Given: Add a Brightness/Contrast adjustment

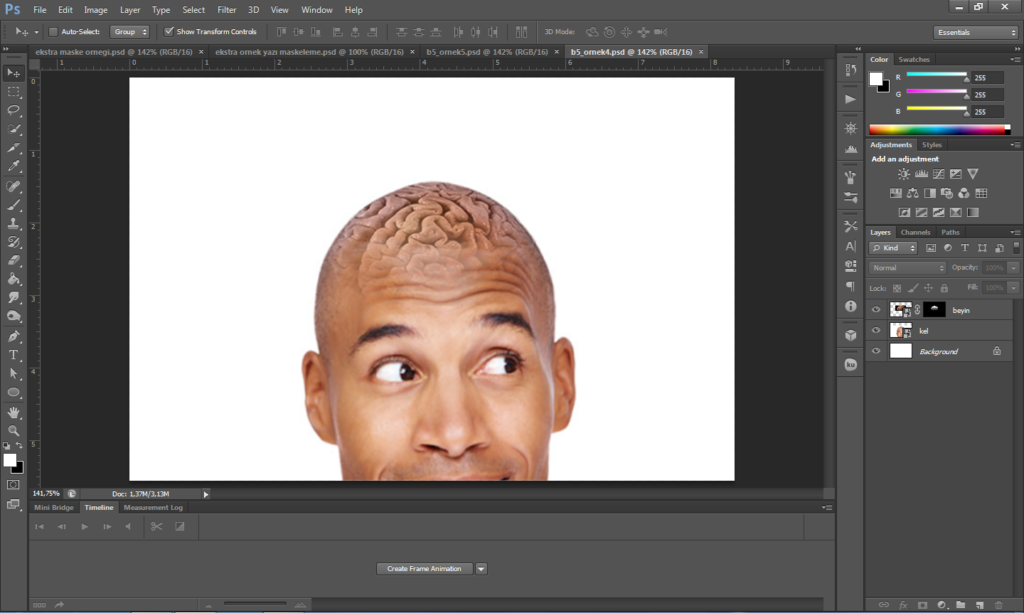Looking at the screenshot, I should (x=904, y=174).
